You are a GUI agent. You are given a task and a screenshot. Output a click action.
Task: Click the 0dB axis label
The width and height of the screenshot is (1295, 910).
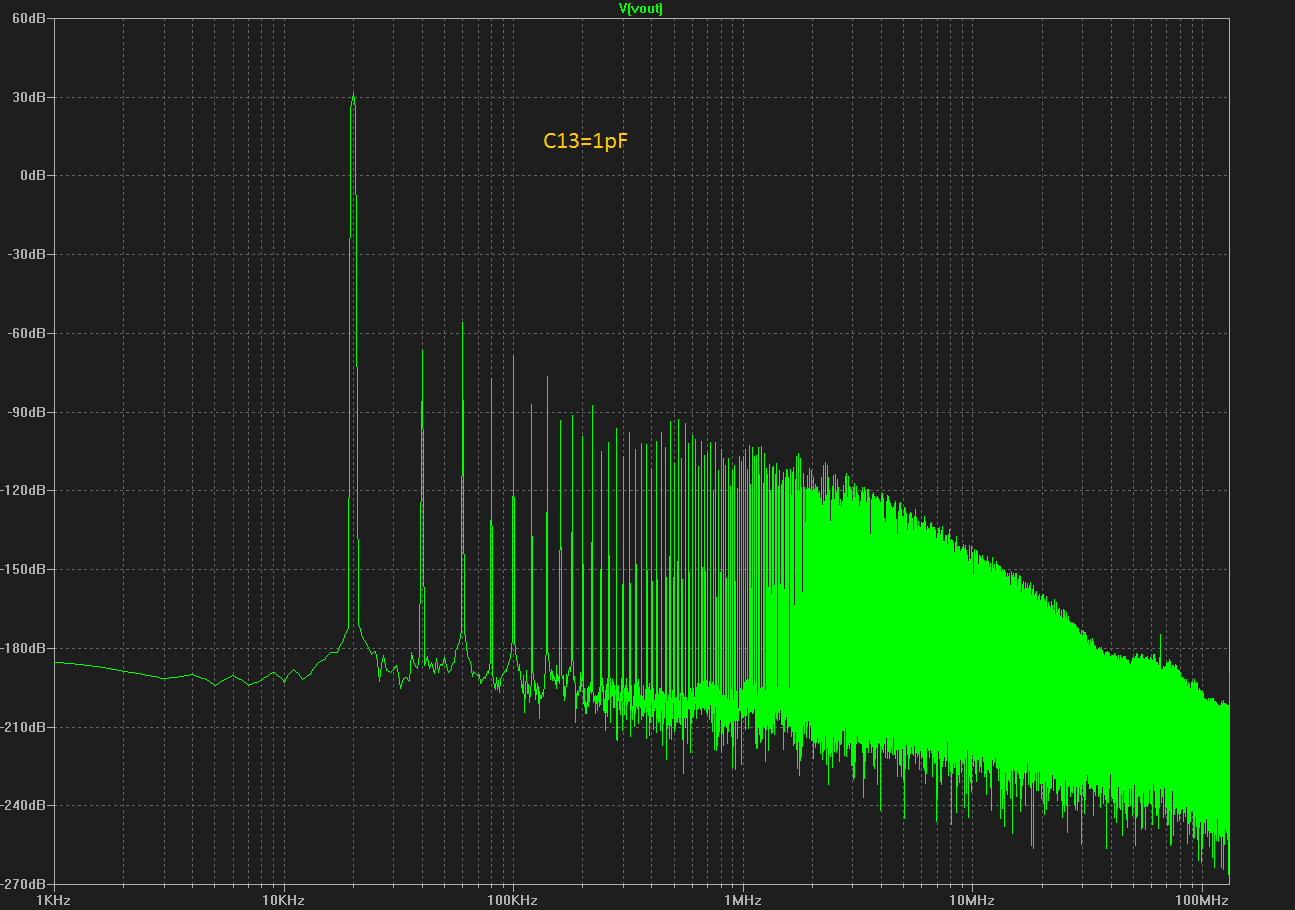coord(33,175)
